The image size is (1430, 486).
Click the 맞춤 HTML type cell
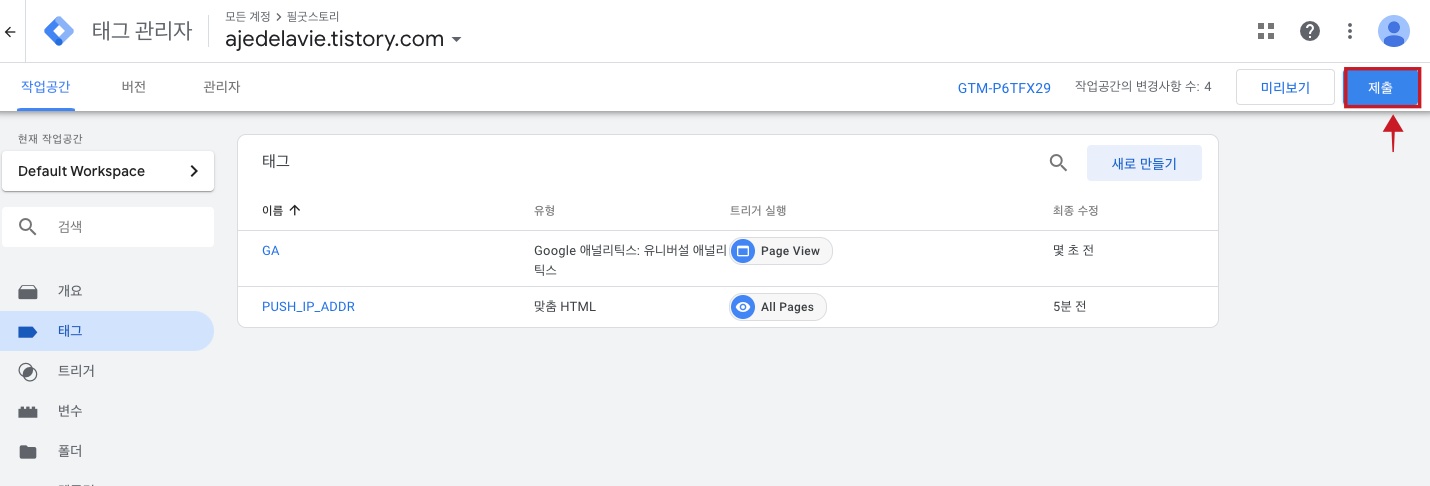pyautogui.click(x=565, y=307)
